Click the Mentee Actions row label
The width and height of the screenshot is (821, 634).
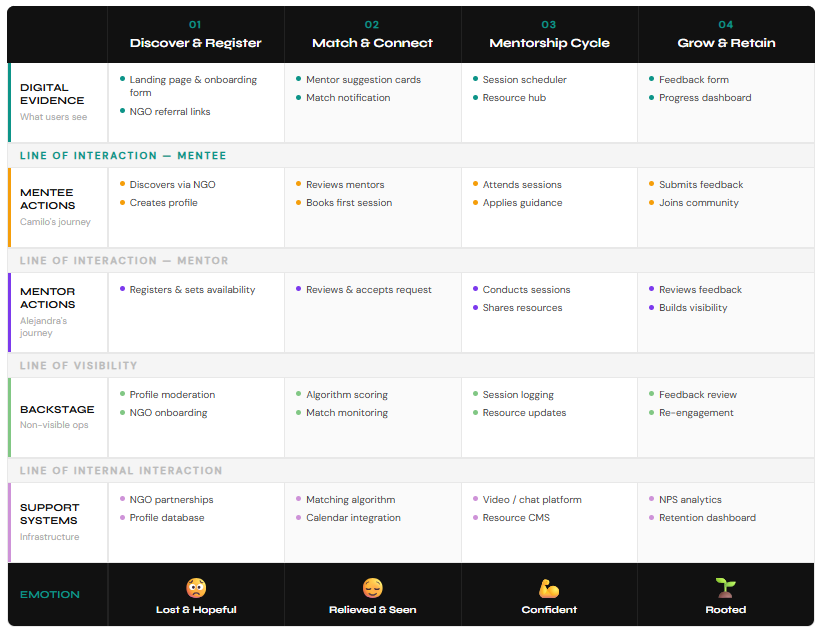pos(47,199)
